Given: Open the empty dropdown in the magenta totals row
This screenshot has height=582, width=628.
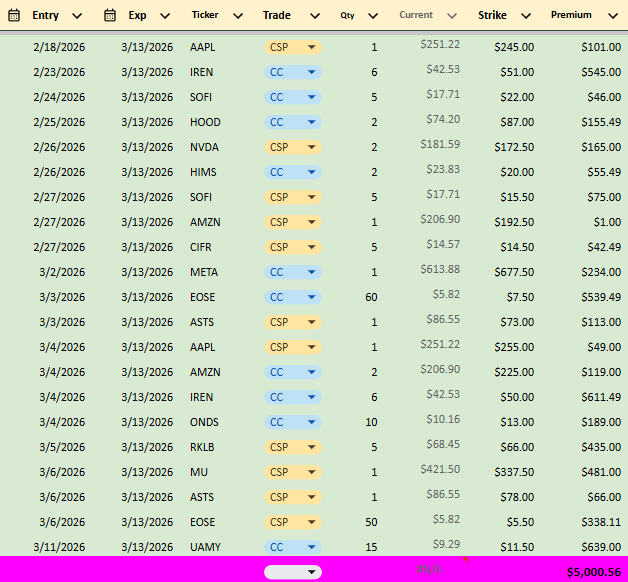Looking at the screenshot, I should tap(293, 572).
